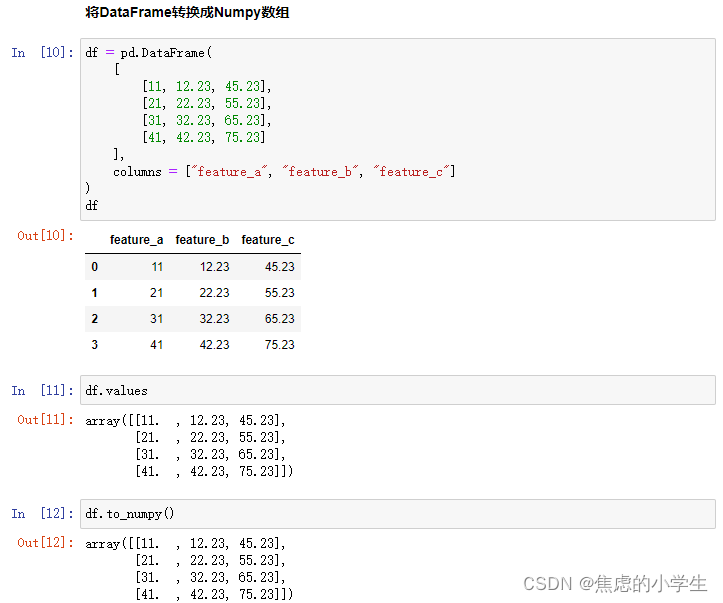Select the feature_b column header
This screenshot has width=723, height=603.
point(202,240)
